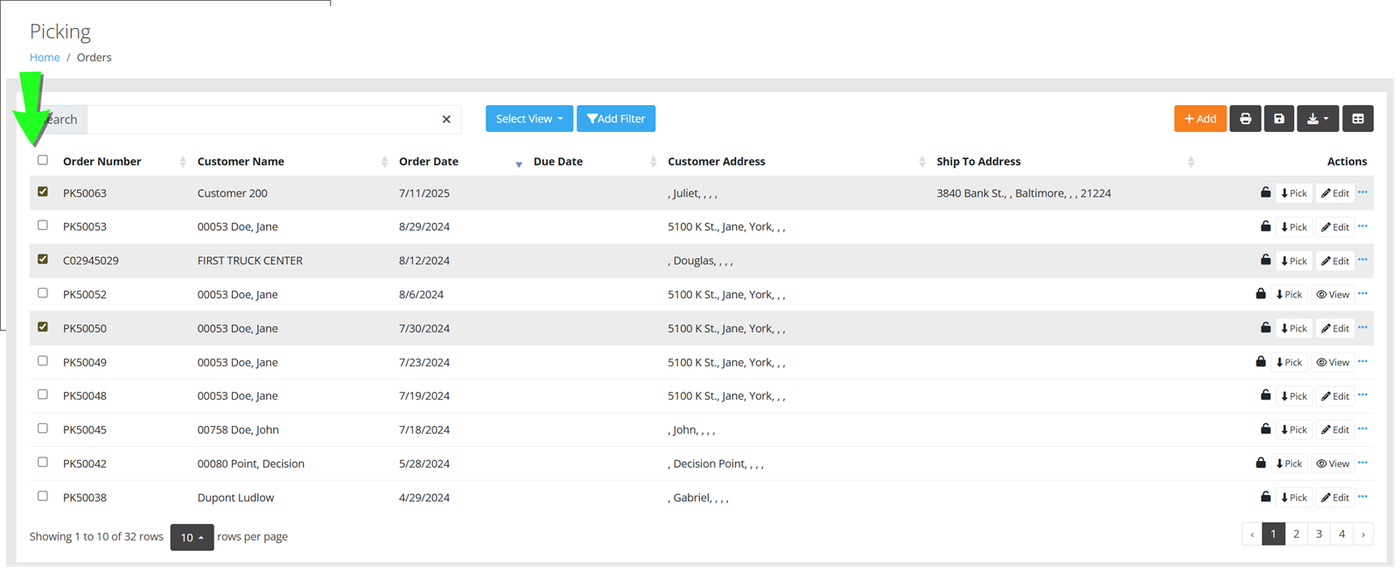Click the 'Dupont Ludlow' customer name cell
The height and width of the screenshot is (572, 1400).
pyautogui.click(x=235, y=497)
